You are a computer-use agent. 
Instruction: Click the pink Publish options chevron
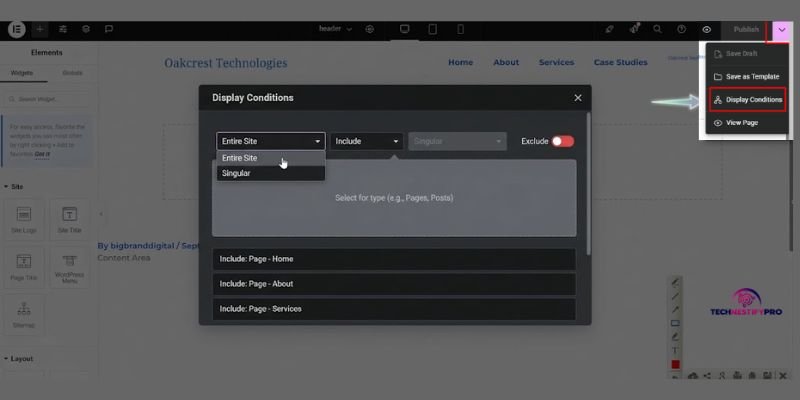(x=782, y=30)
